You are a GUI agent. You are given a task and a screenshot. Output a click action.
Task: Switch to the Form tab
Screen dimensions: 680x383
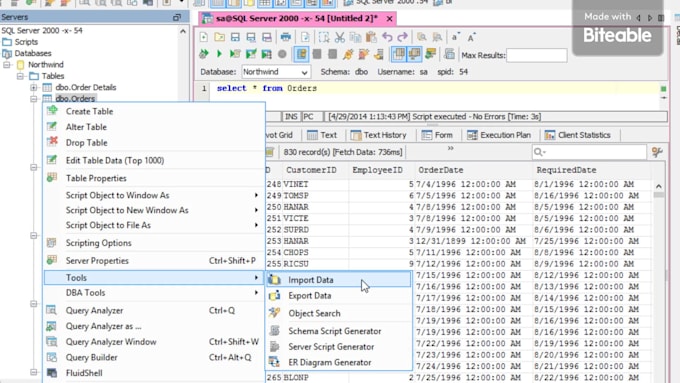[437, 135]
